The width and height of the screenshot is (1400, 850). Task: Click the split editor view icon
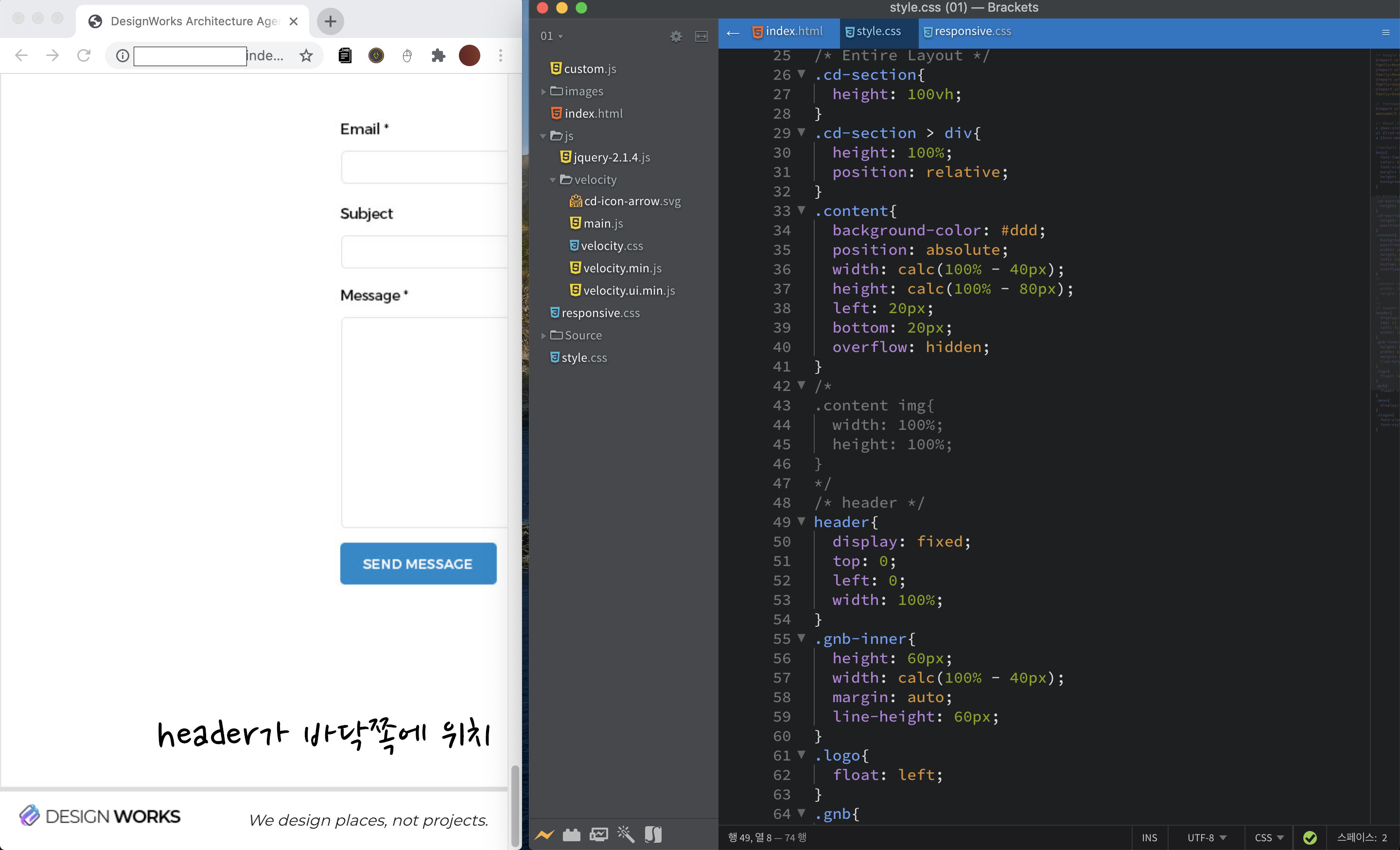coord(701,36)
